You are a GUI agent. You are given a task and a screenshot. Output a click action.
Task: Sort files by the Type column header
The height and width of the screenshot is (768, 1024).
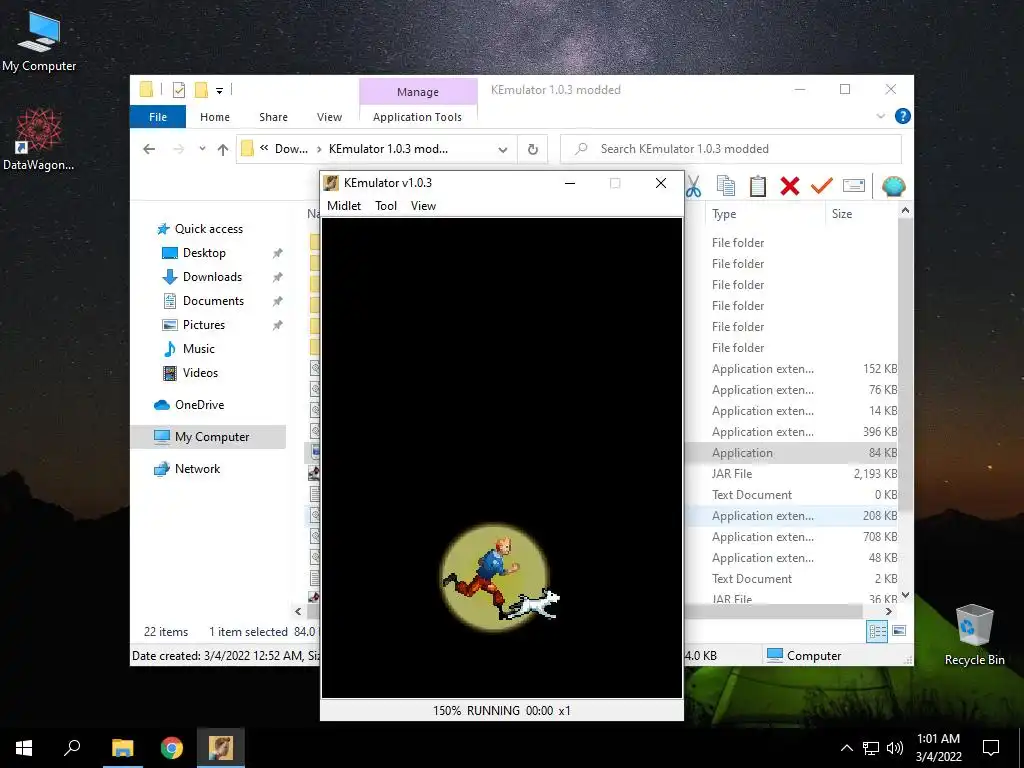tap(724, 214)
